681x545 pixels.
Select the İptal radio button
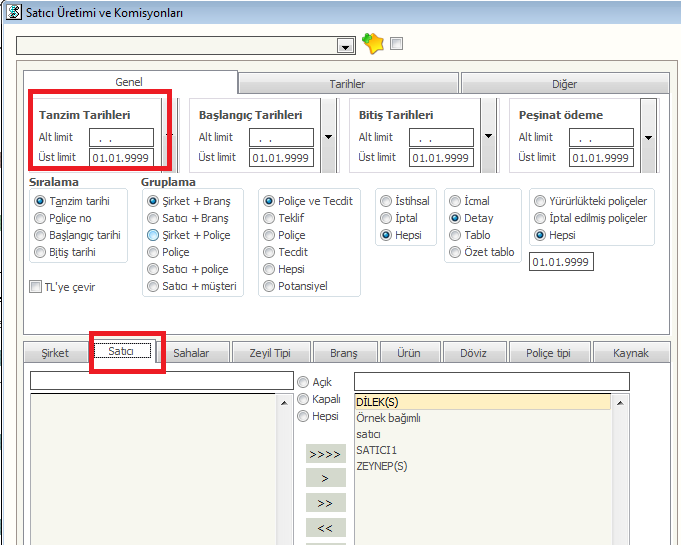click(386, 218)
